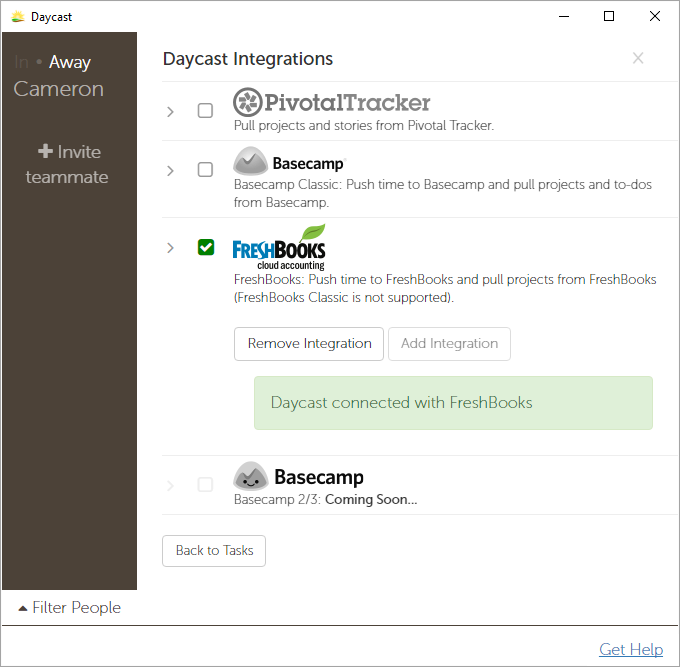The image size is (680, 667).
Task: Go Back to Tasks
Action: (x=214, y=551)
